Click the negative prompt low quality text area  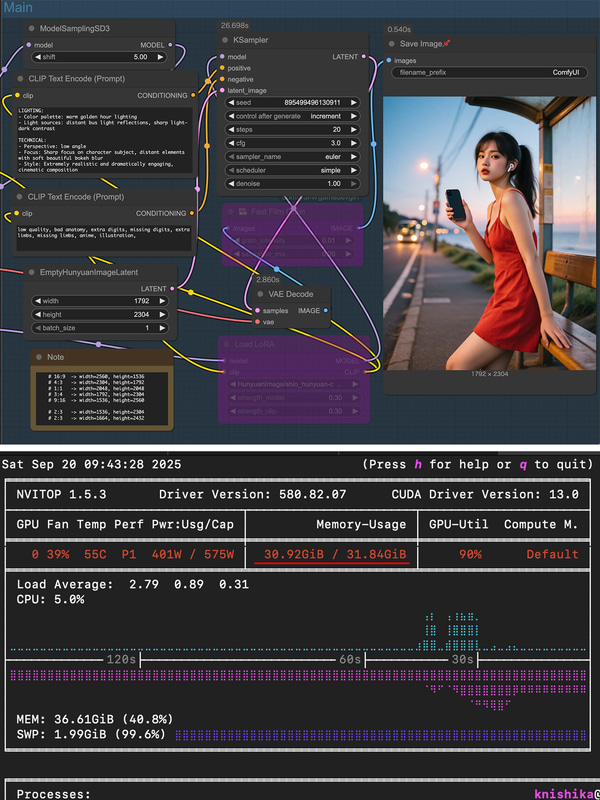pyautogui.click(x=104, y=237)
